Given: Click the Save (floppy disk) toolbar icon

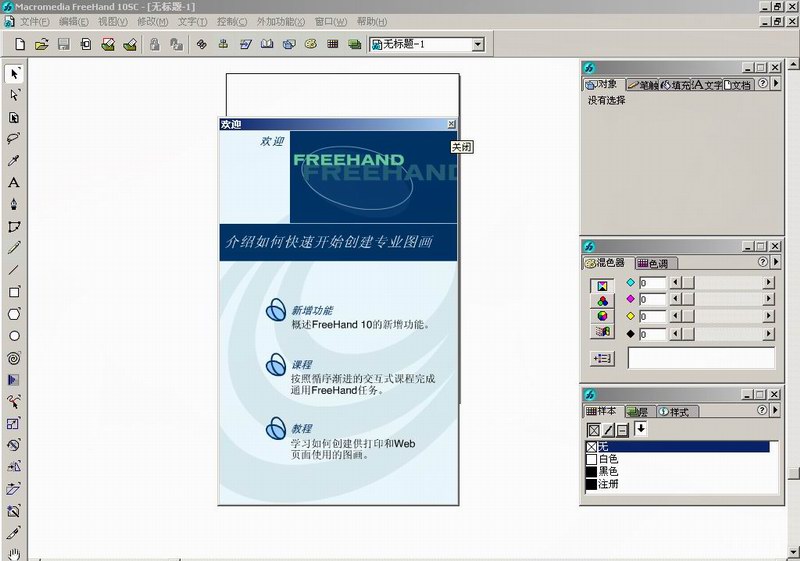Looking at the screenshot, I should pyautogui.click(x=64, y=44).
